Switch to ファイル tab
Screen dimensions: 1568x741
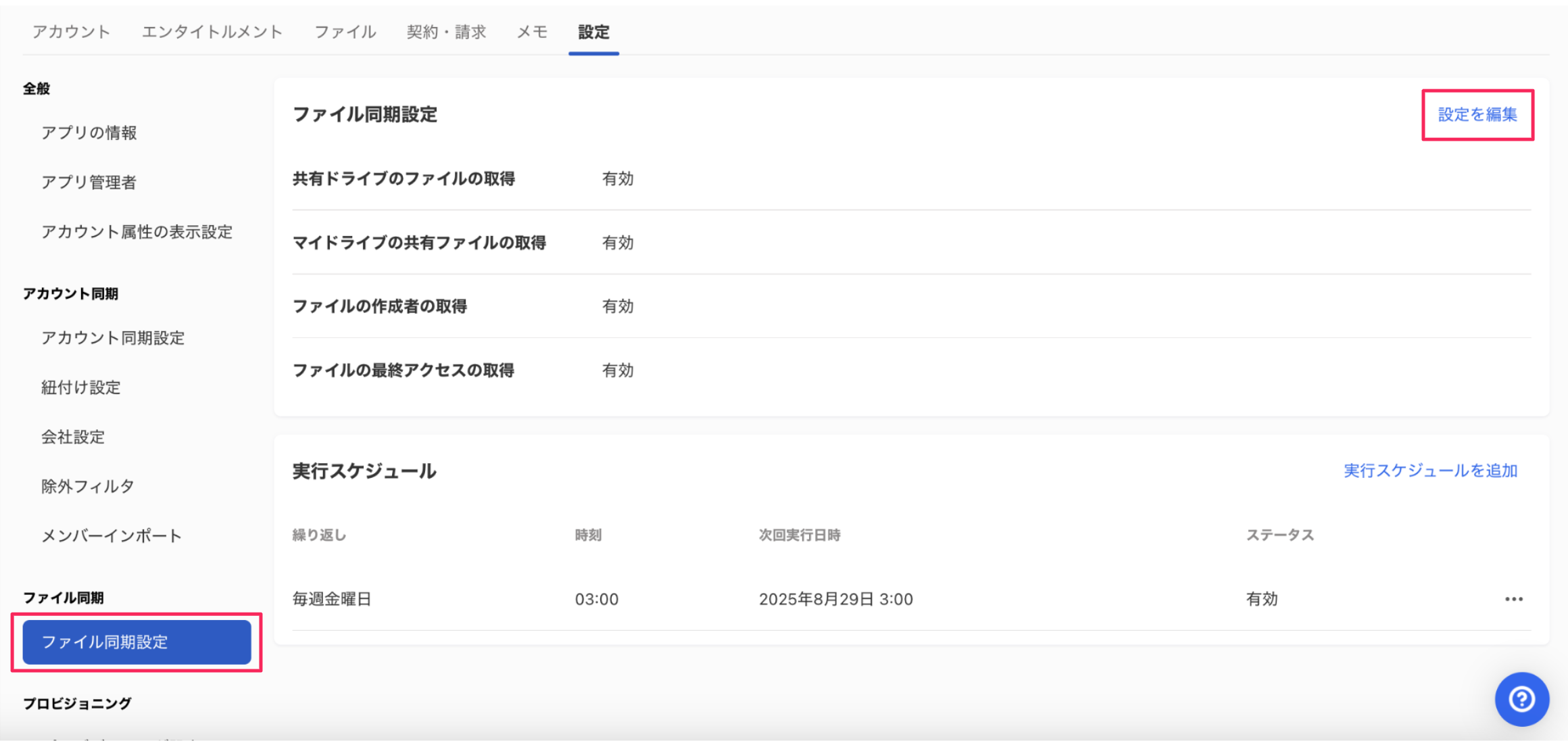click(x=345, y=32)
